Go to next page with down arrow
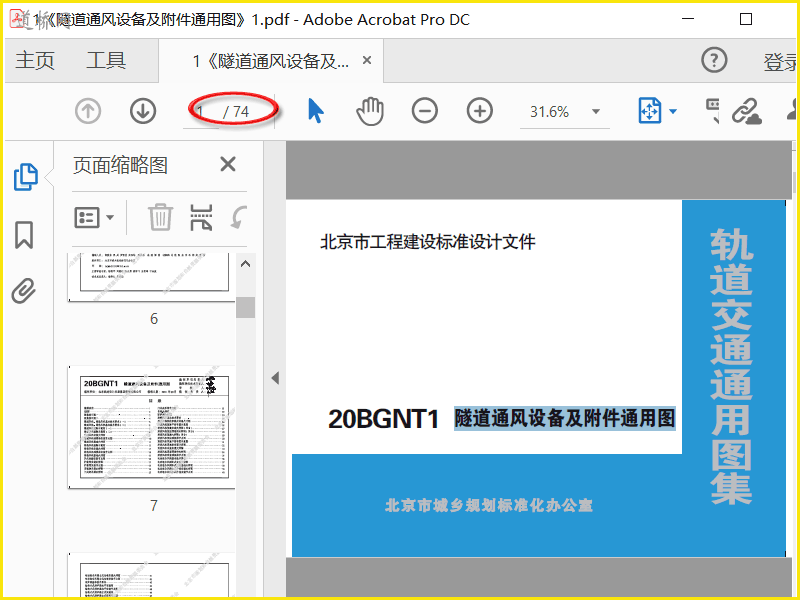 [x=143, y=111]
